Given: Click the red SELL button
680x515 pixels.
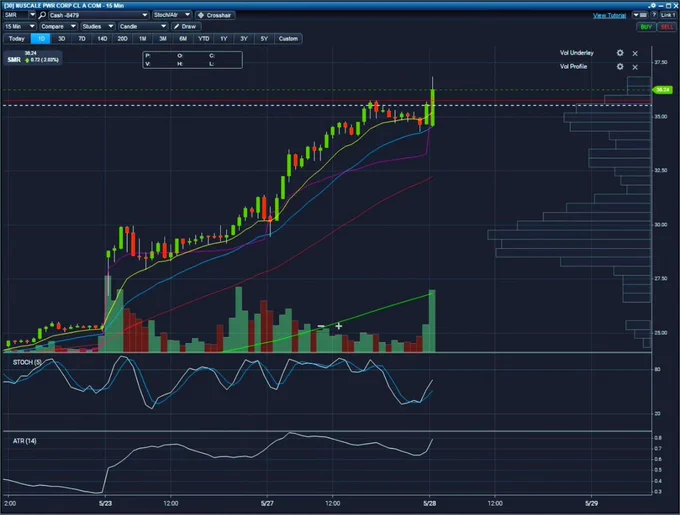Looking at the screenshot, I should pos(667,27).
